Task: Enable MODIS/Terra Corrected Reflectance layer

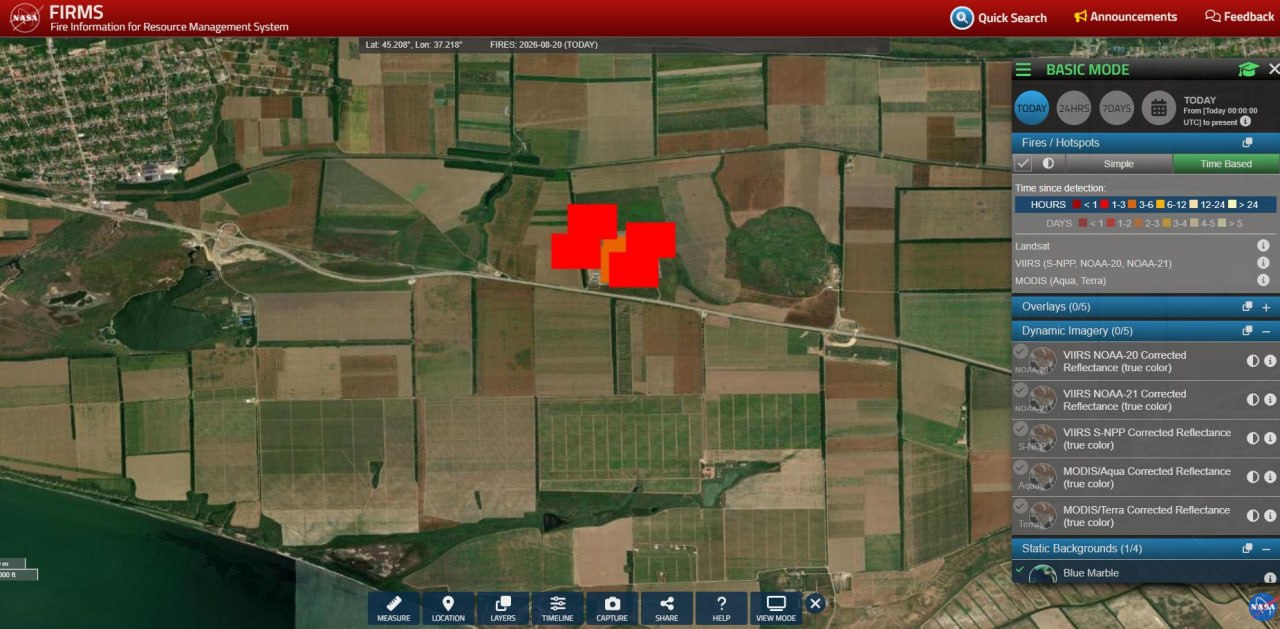Action: 1020,506
